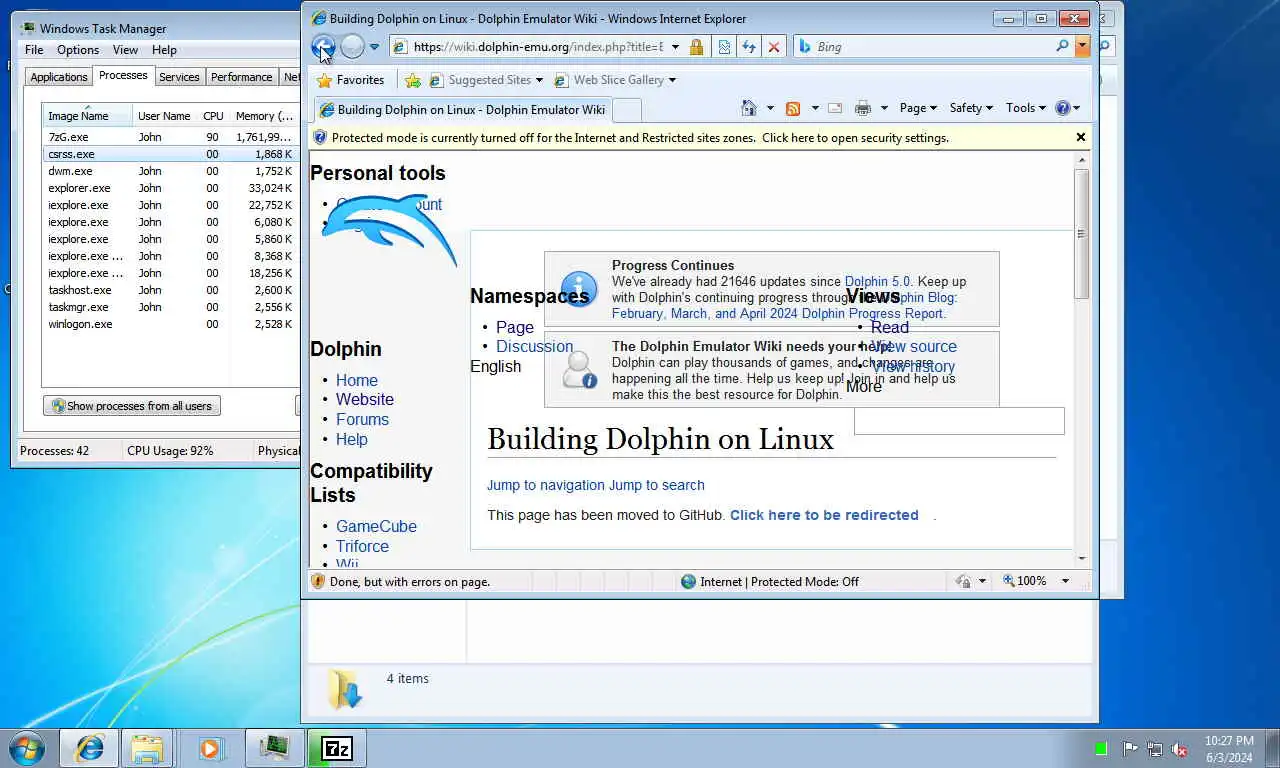Switch to the Applications tab
The width and height of the screenshot is (1280, 768).
58,77
